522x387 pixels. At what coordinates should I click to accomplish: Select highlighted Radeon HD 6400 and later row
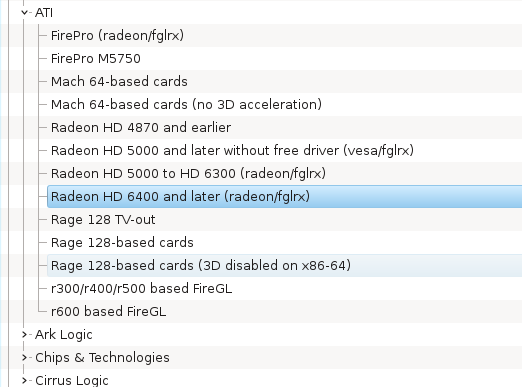285,197
